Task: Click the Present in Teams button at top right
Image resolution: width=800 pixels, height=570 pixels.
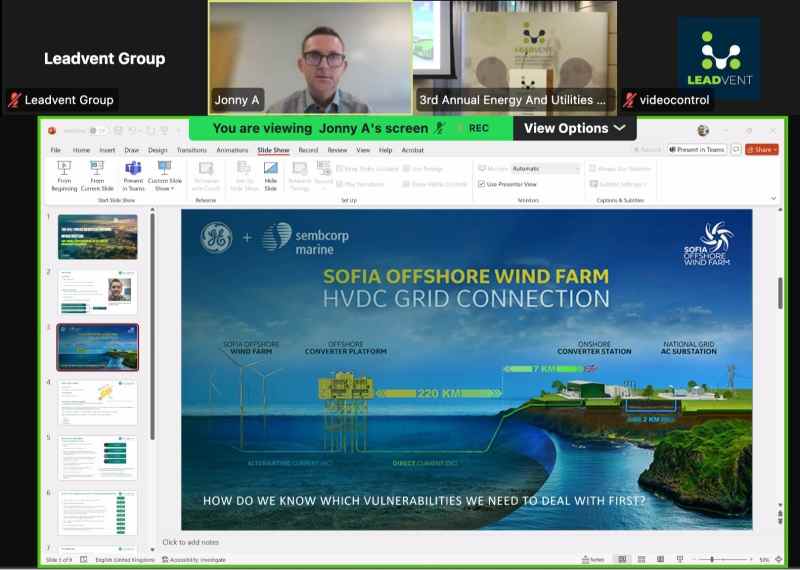Action: click(697, 150)
